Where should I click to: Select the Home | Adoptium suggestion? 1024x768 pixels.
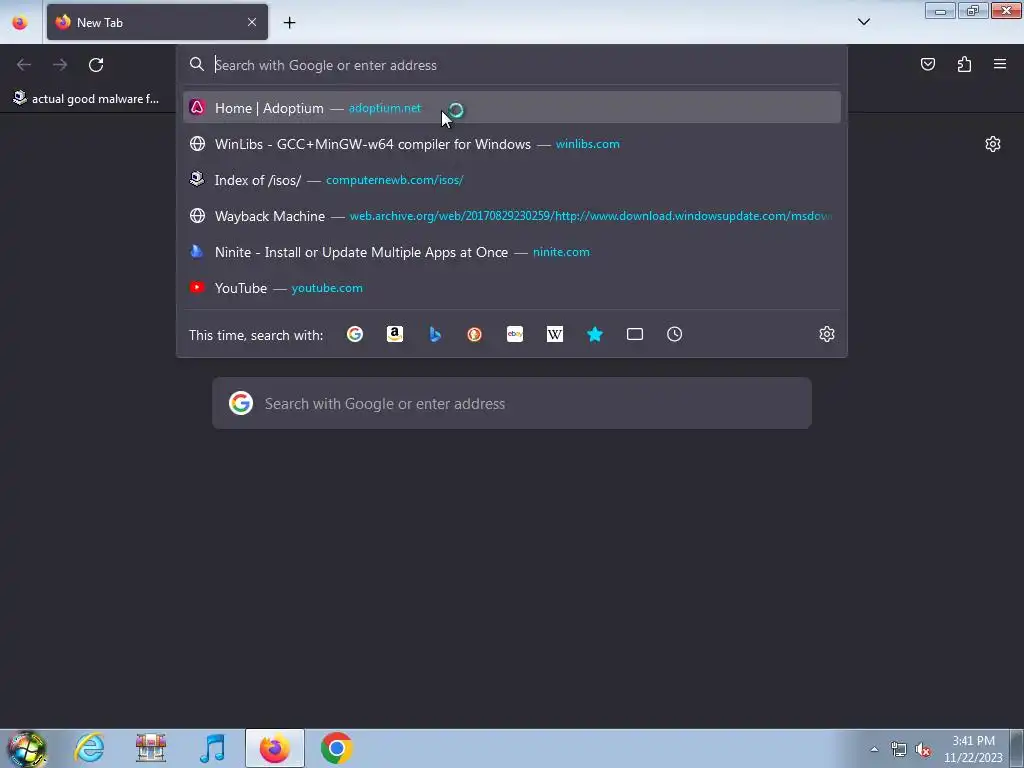point(511,108)
